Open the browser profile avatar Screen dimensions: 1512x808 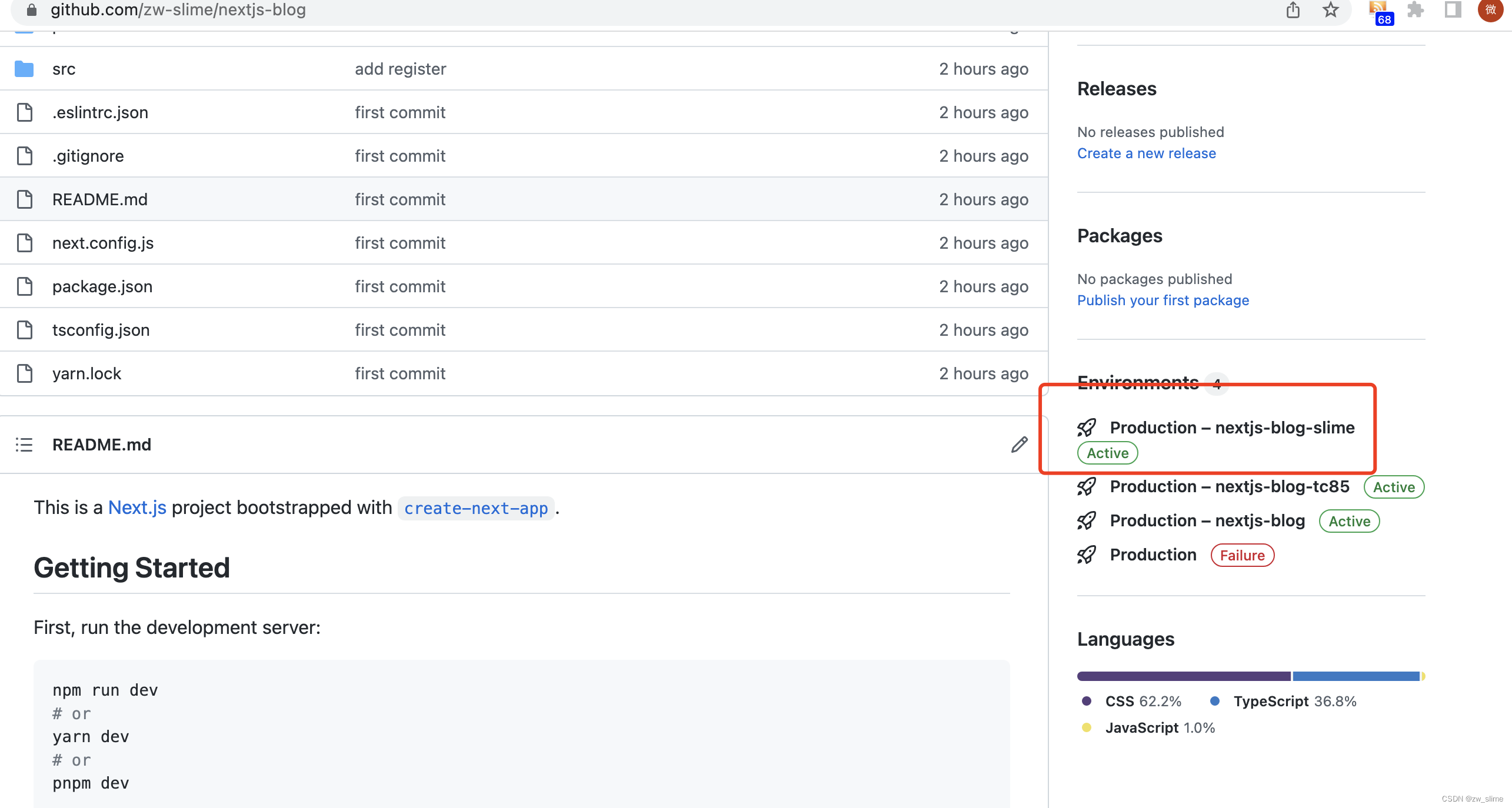pyautogui.click(x=1490, y=9)
